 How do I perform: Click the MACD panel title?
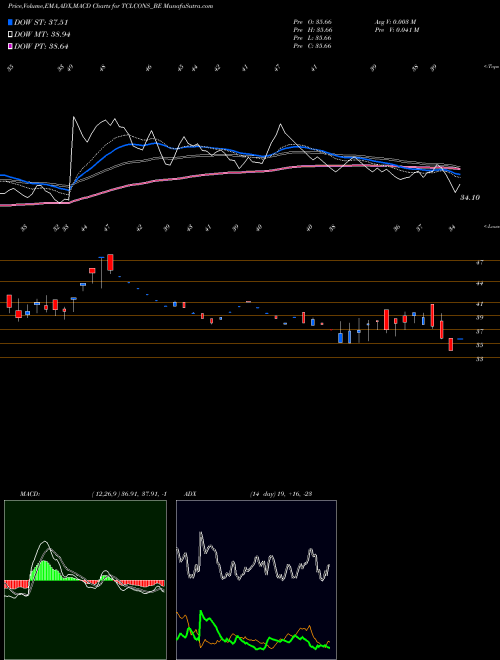click(x=29, y=494)
